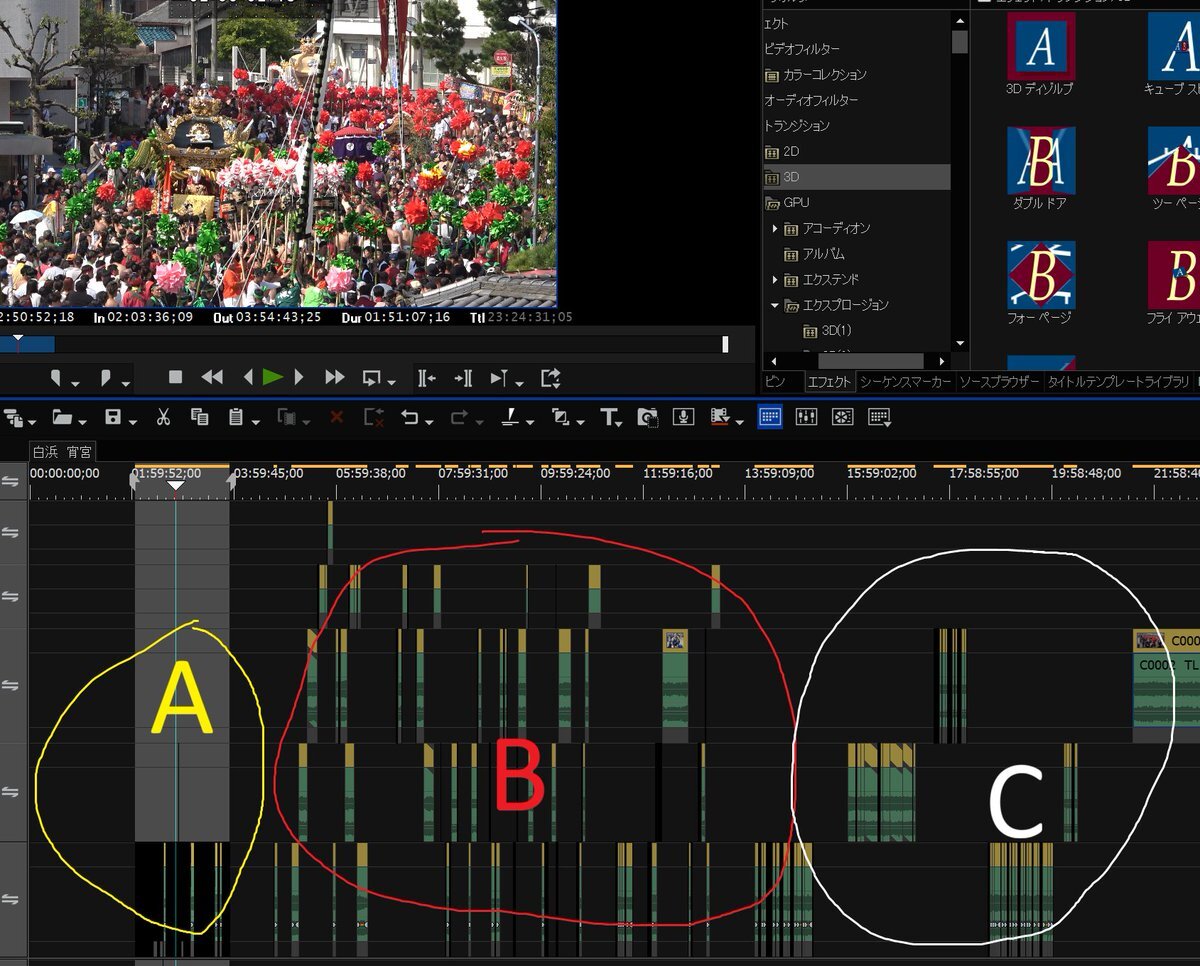Screen dimensions: 1200x966
Task: Click the camera-folder icon beside the T icon
Action: (x=648, y=418)
